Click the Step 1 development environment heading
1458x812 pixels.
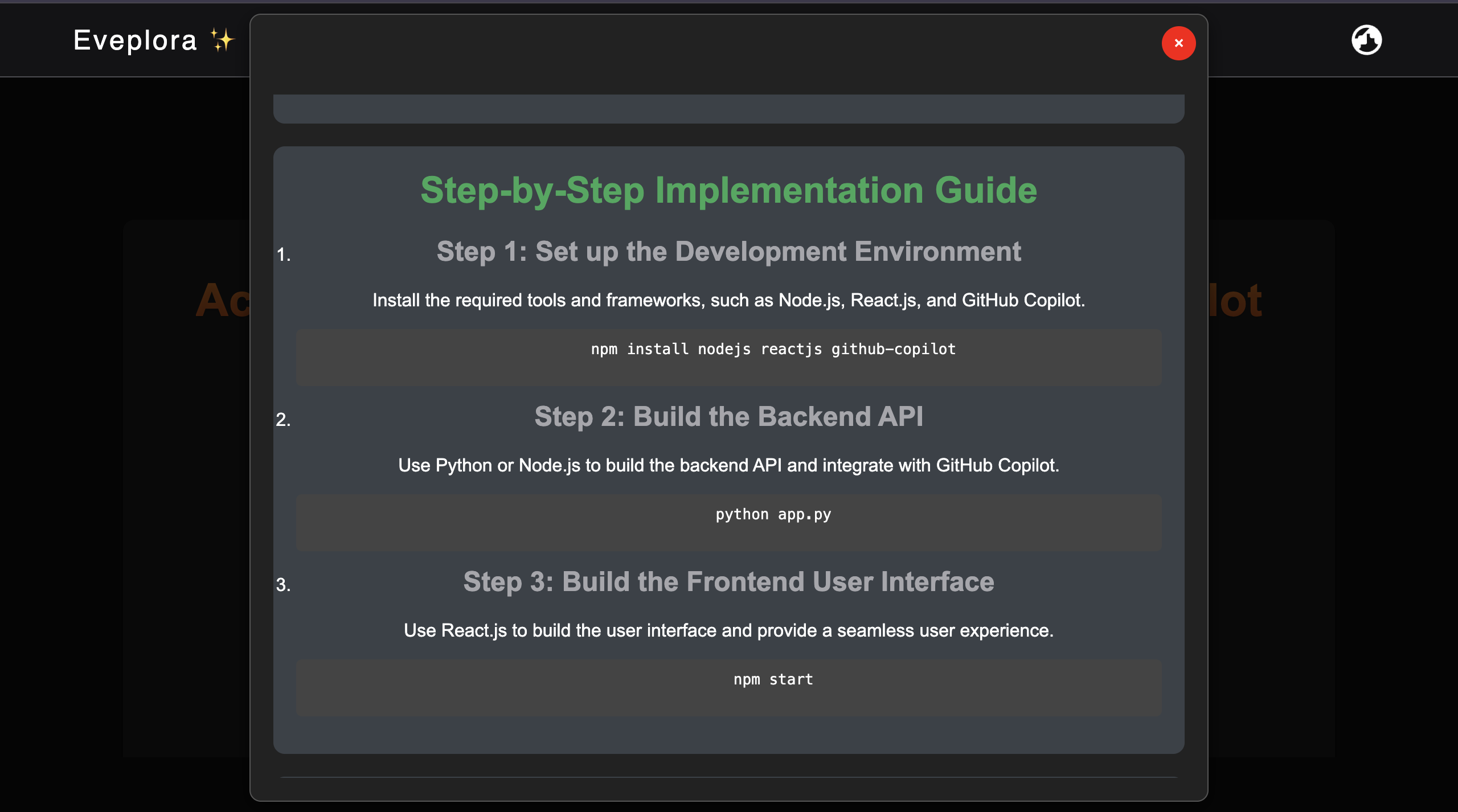(x=728, y=252)
